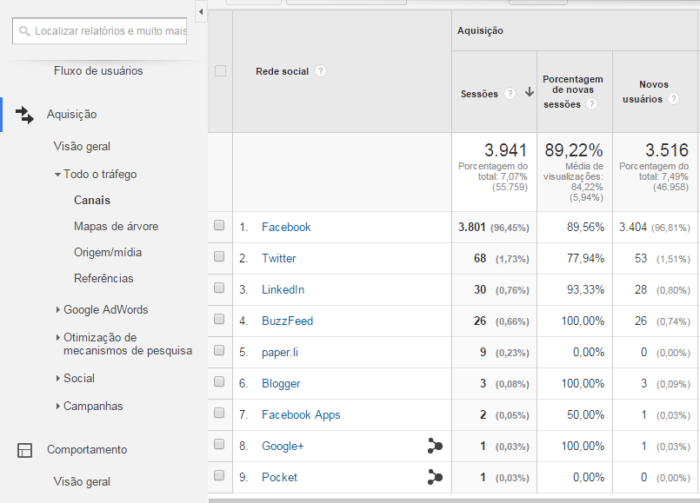The height and width of the screenshot is (503, 700).
Task: Open the Twitter social network link
Action: 279,258
